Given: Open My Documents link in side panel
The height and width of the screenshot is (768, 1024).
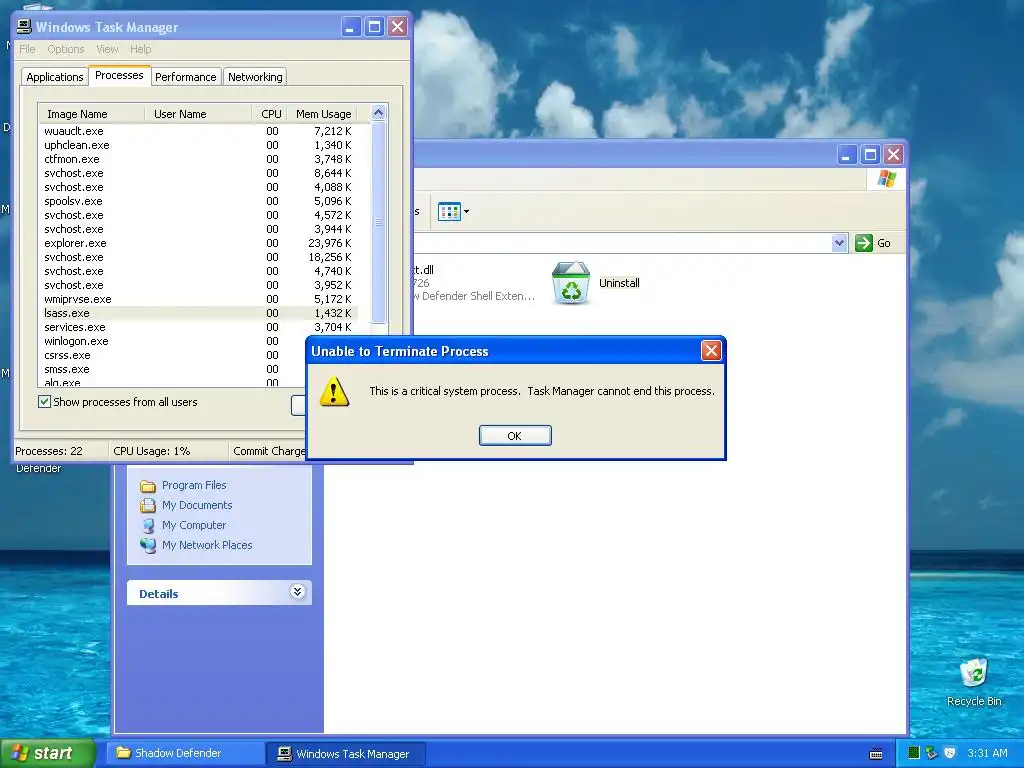Looking at the screenshot, I should [197, 505].
